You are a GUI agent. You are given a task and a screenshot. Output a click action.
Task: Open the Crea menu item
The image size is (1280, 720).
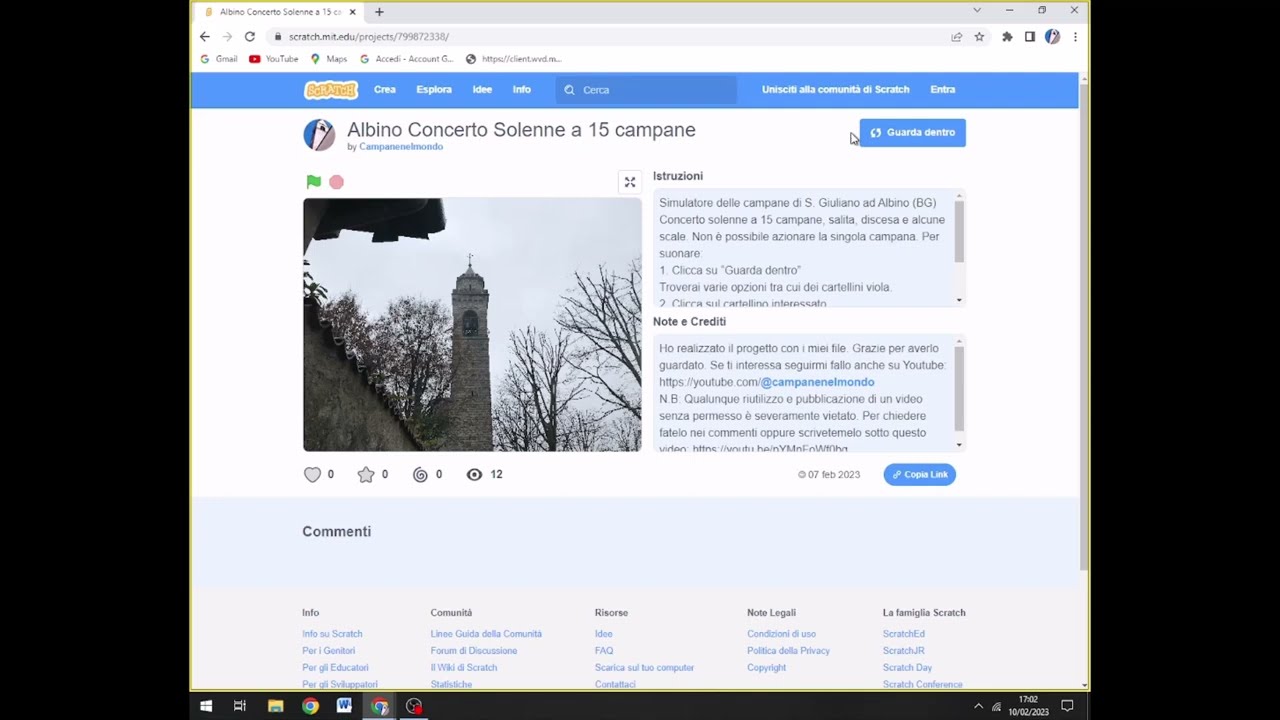[x=385, y=90]
